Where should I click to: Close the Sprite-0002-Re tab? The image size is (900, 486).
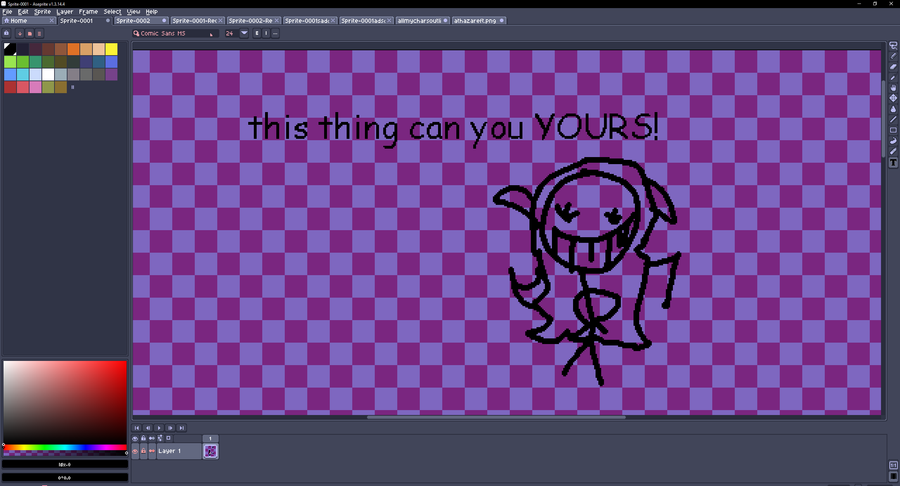[x=277, y=21]
